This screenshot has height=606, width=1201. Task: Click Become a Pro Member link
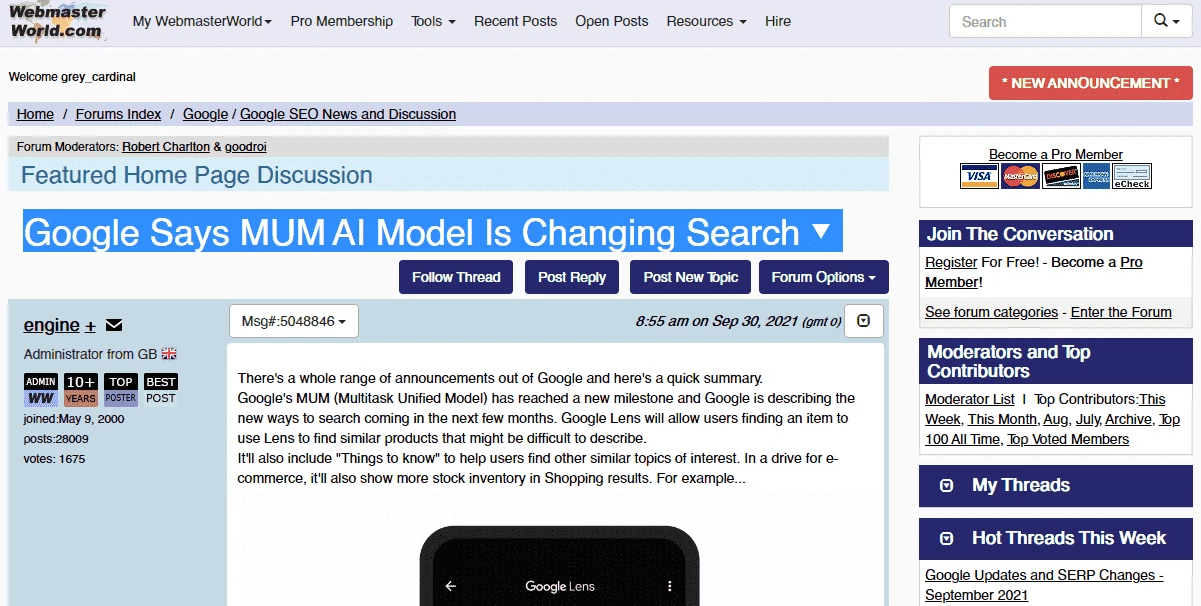(x=1056, y=154)
